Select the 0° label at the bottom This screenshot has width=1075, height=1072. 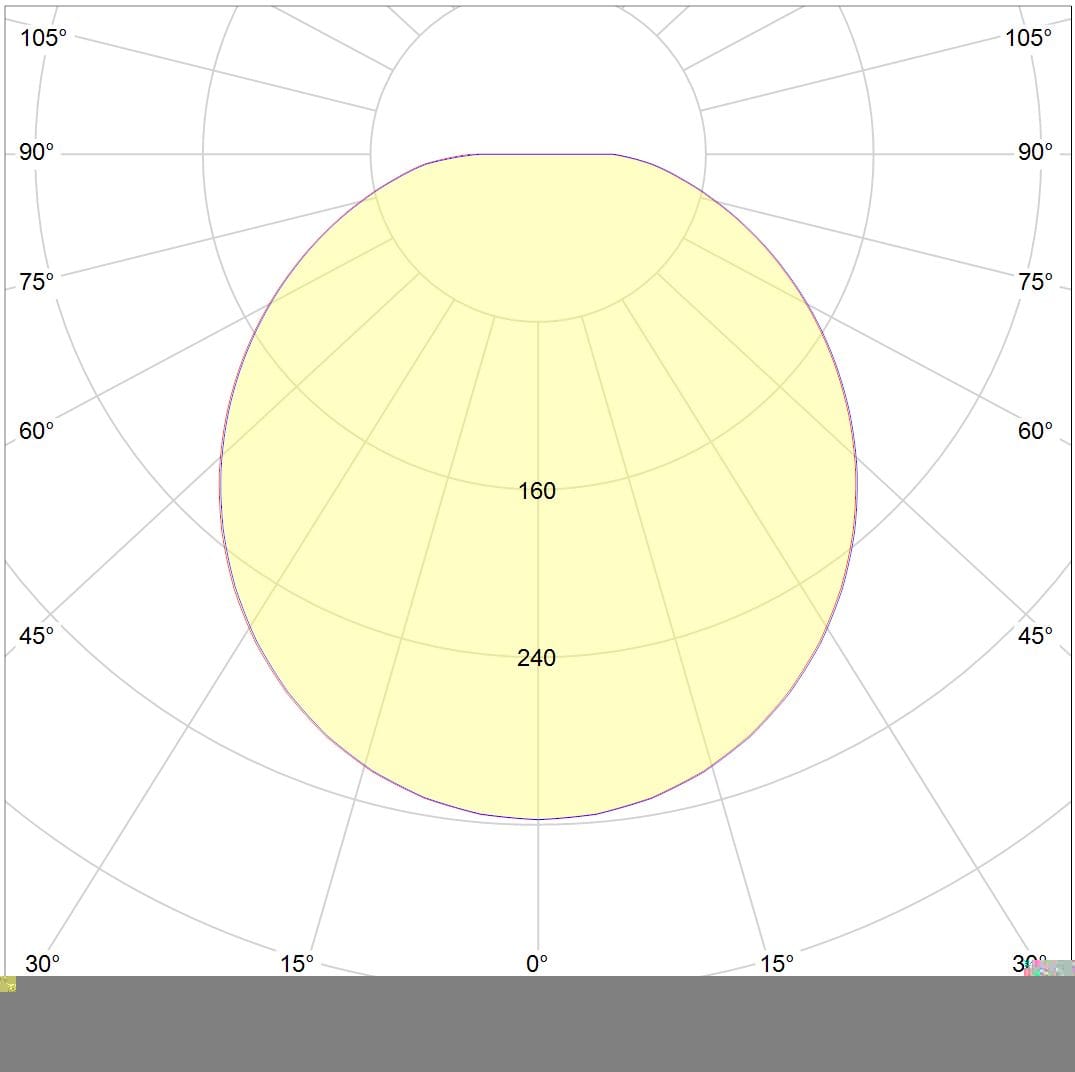click(x=537, y=963)
